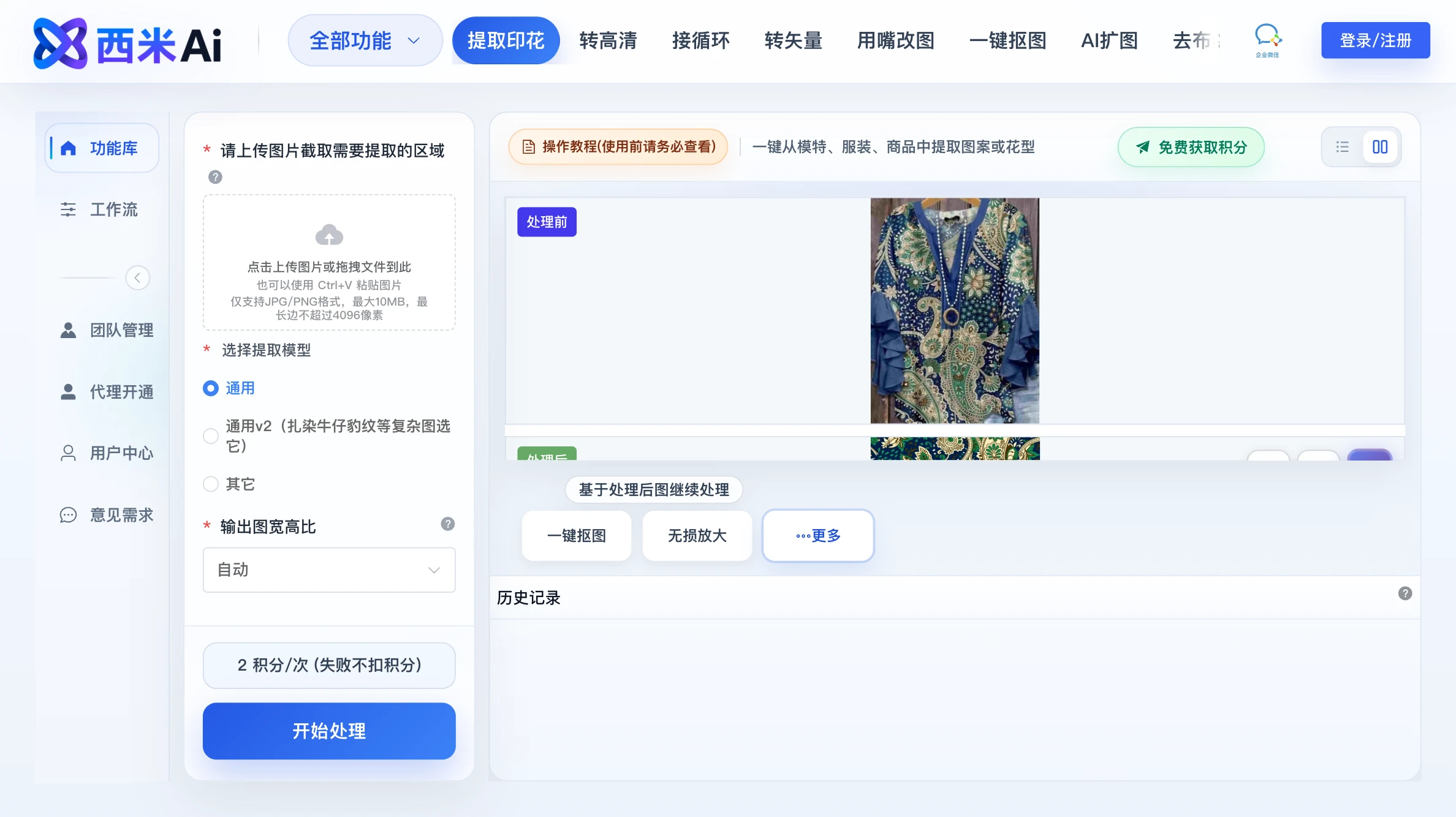Open 功能库 in the sidebar
The image size is (1456, 817).
(102, 148)
